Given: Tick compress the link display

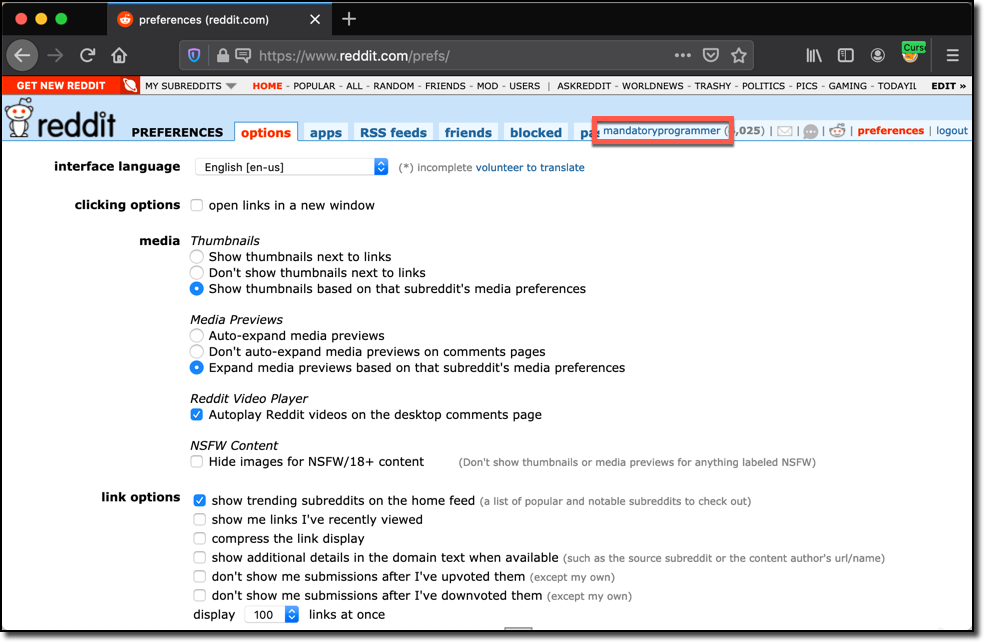Looking at the screenshot, I should click(200, 538).
